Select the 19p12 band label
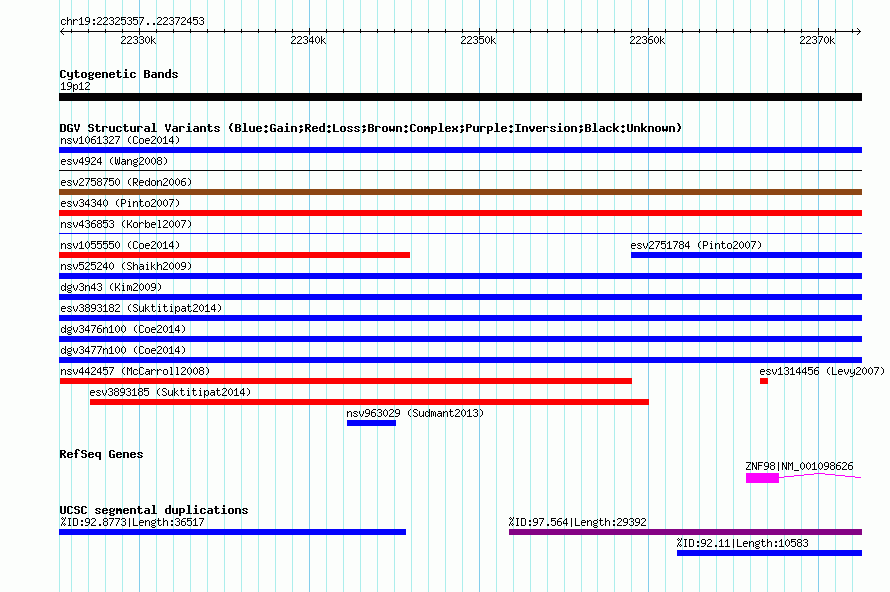 (x=75, y=86)
